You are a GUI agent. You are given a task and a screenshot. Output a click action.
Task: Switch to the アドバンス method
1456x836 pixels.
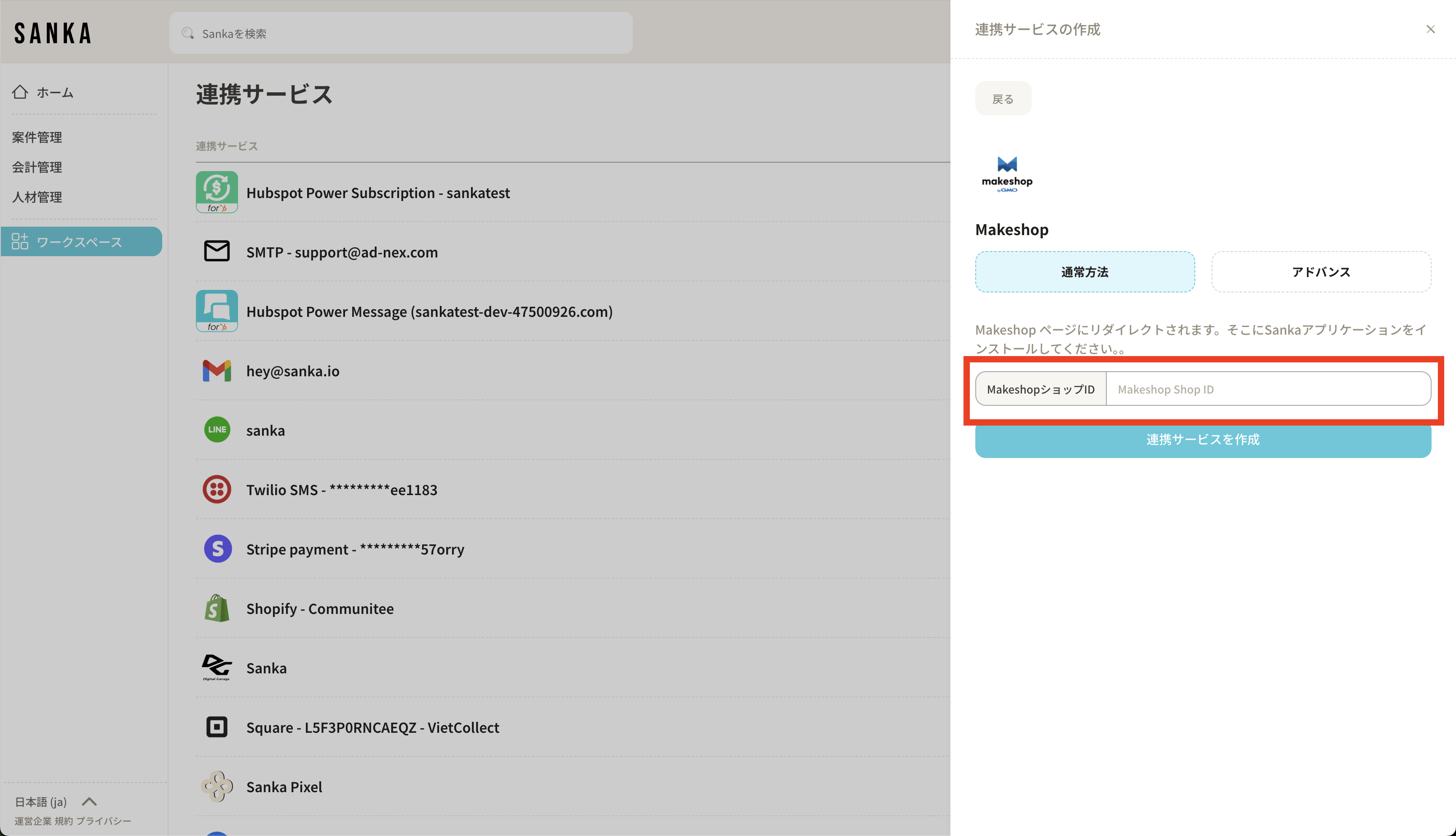coord(1321,272)
